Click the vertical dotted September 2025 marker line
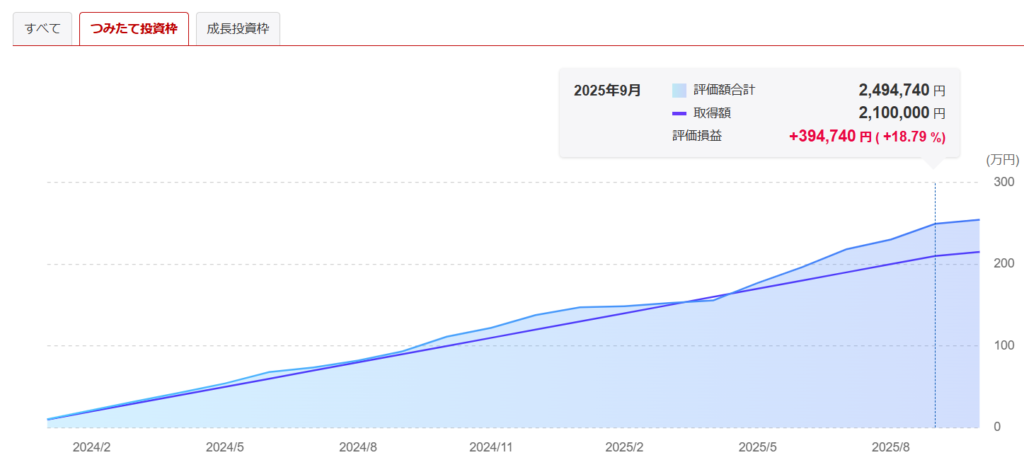This screenshot has width=1024, height=472. point(935,320)
